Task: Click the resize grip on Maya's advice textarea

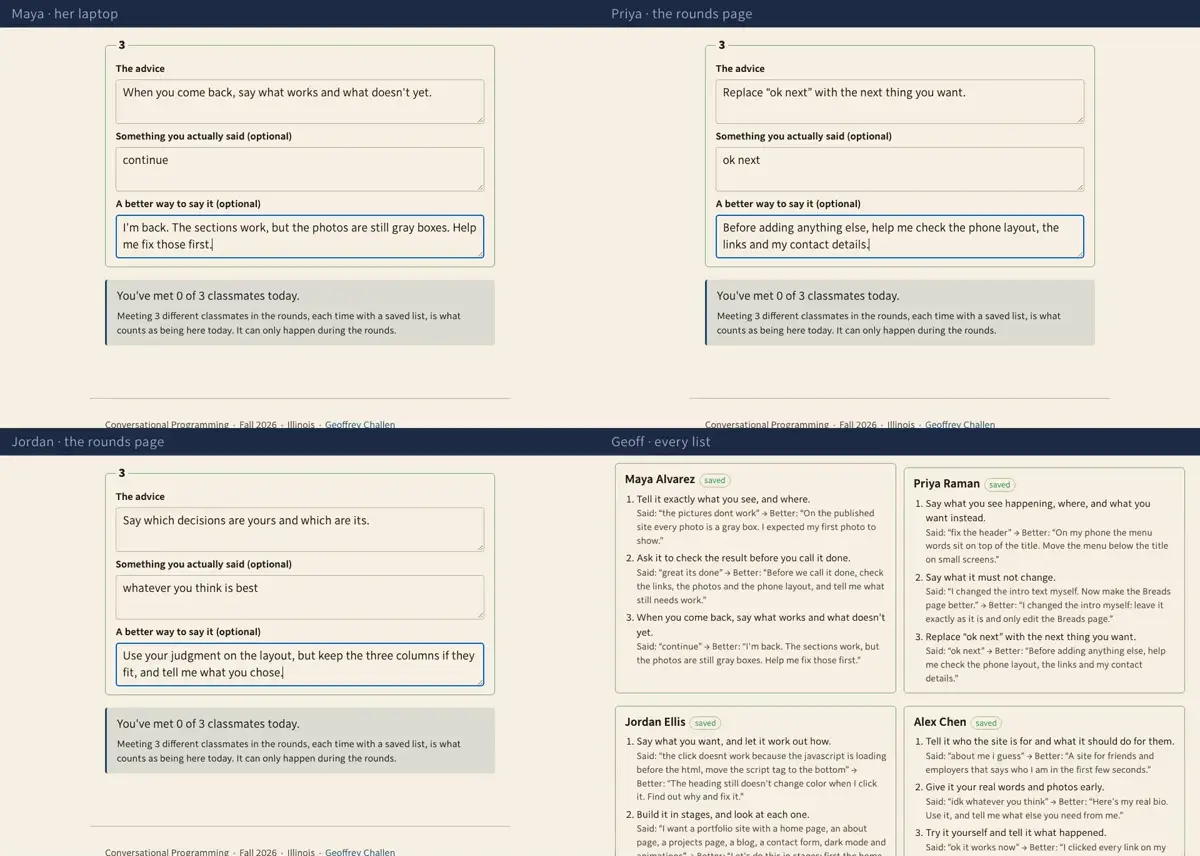Action: [x=479, y=118]
